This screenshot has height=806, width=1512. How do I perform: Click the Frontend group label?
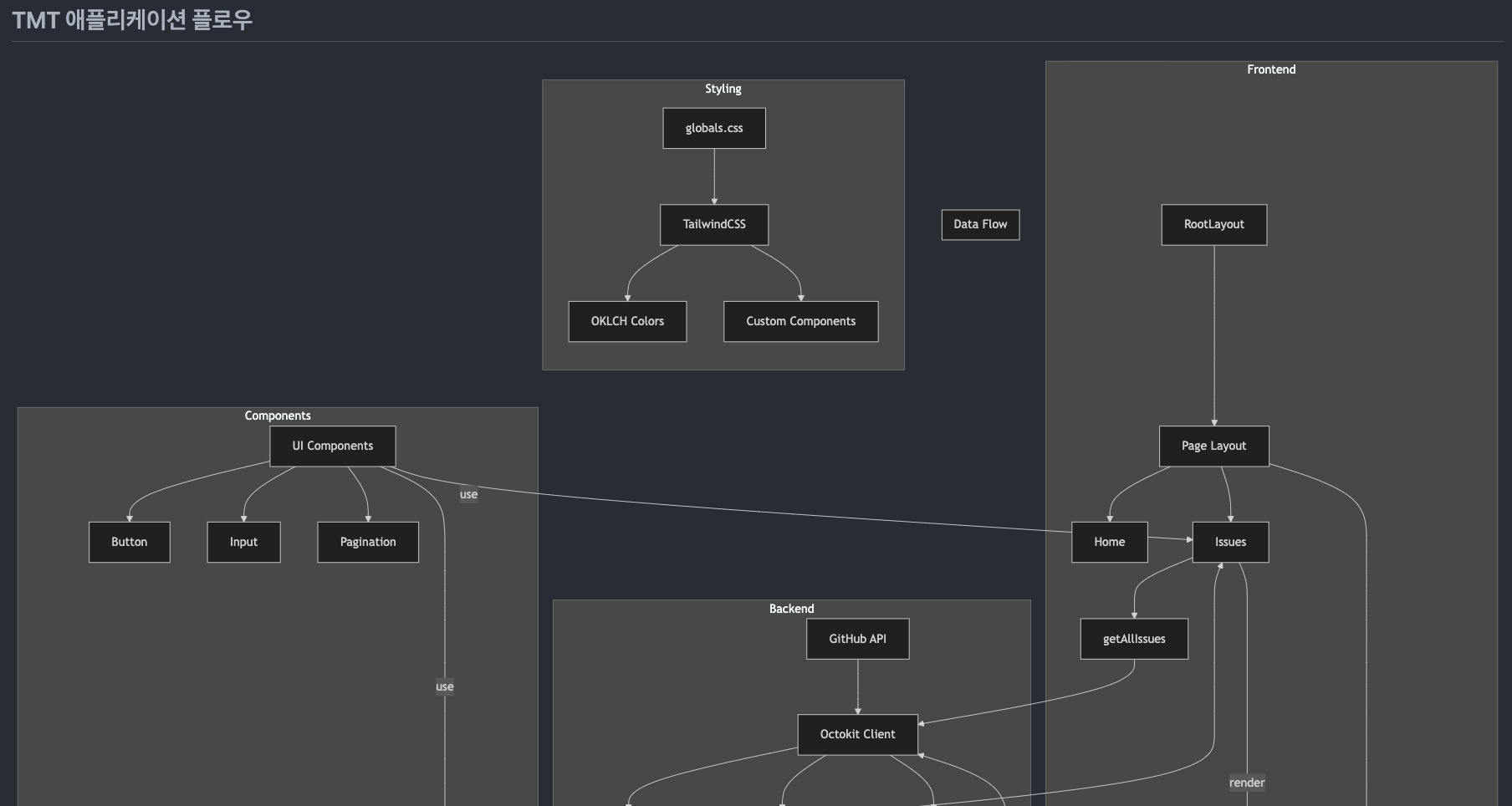[x=1271, y=69]
